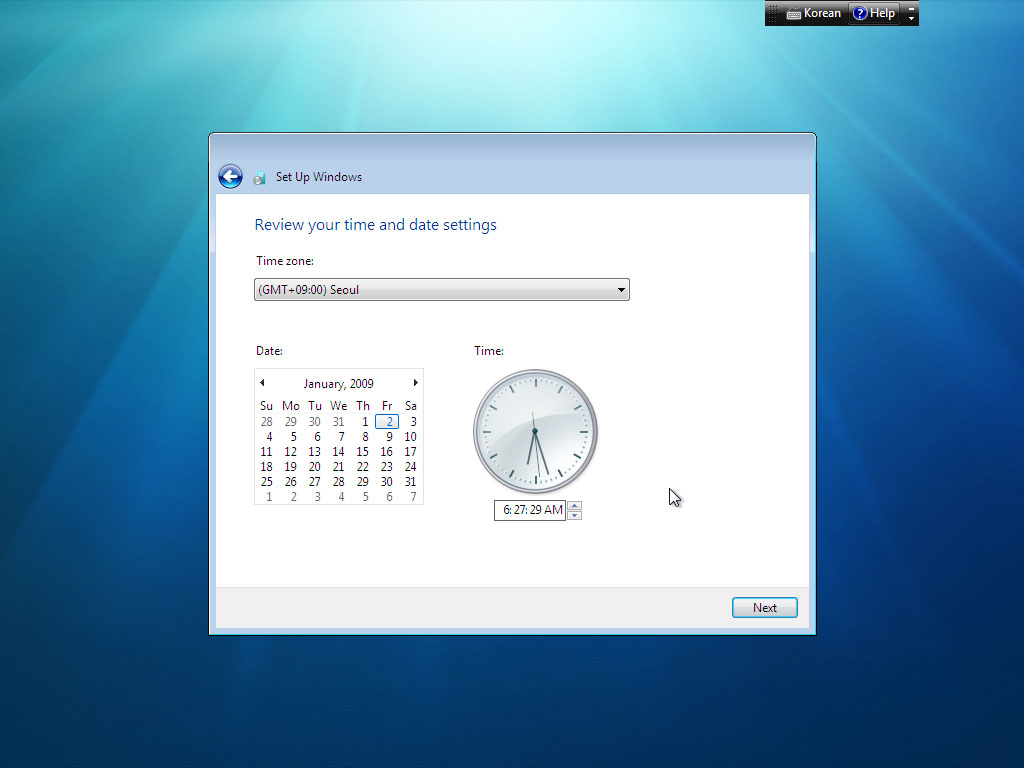Click the analog clock face
The width and height of the screenshot is (1024, 768).
pyautogui.click(x=535, y=431)
